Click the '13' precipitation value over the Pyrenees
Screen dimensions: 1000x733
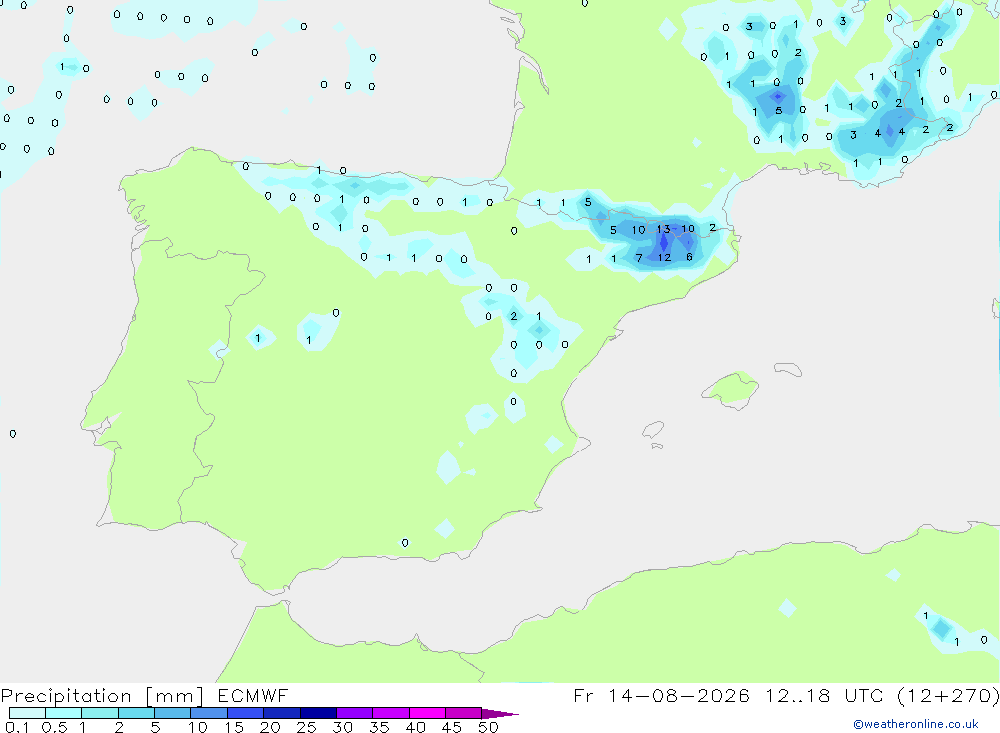tap(663, 229)
